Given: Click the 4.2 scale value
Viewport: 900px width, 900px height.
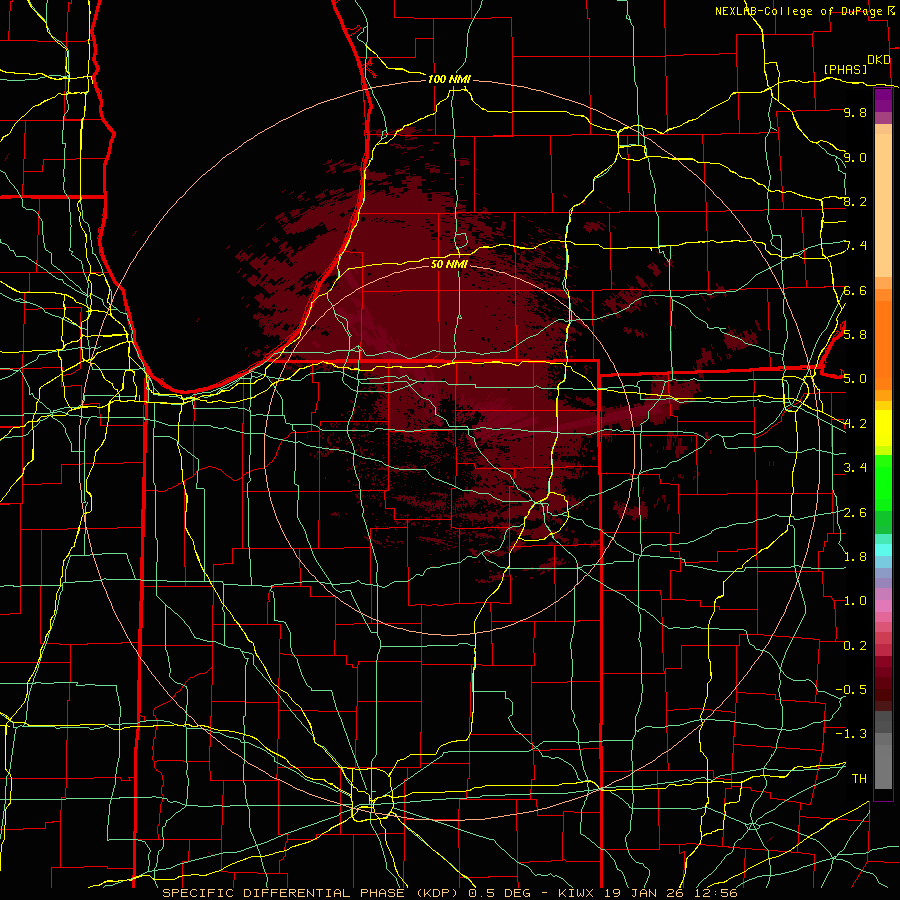Looking at the screenshot, I should [855, 424].
